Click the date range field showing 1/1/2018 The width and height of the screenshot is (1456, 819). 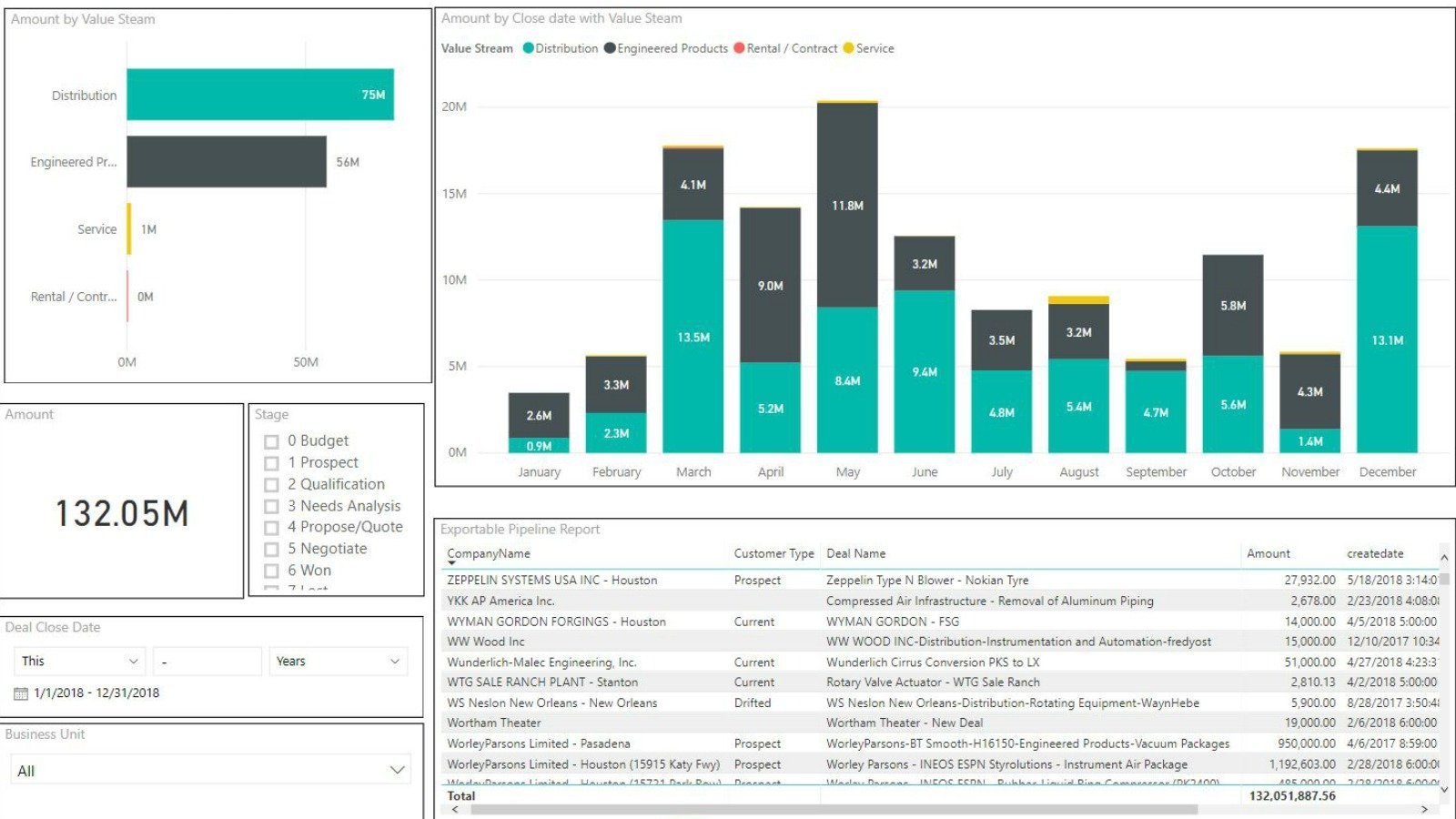point(96,692)
